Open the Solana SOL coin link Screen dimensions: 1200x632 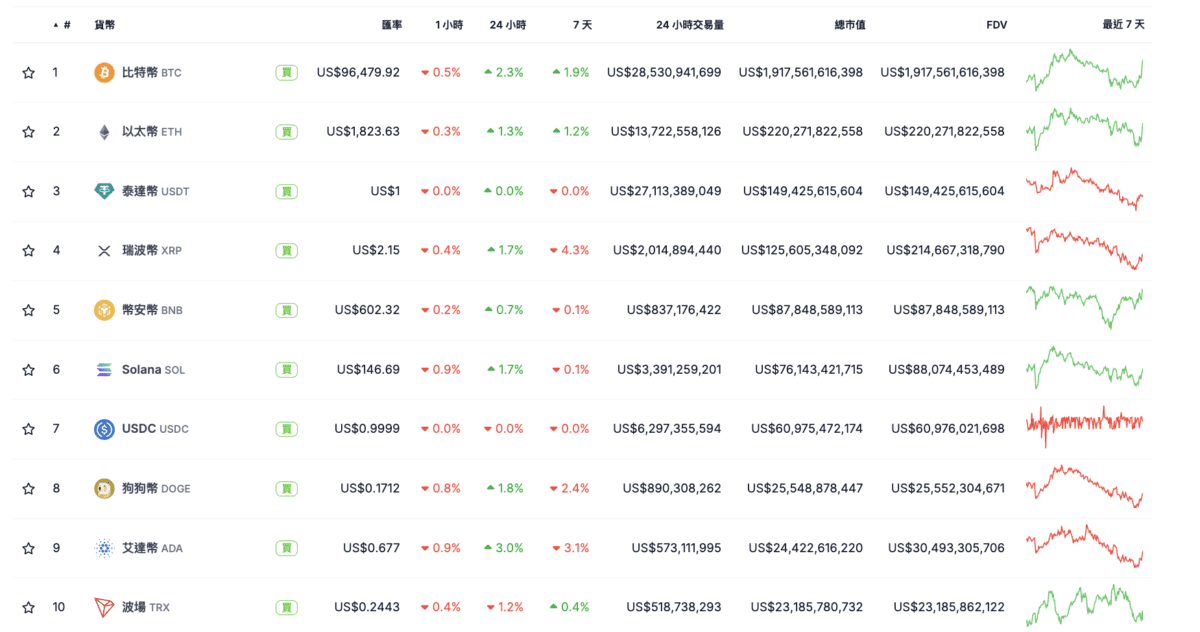[x=153, y=370]
